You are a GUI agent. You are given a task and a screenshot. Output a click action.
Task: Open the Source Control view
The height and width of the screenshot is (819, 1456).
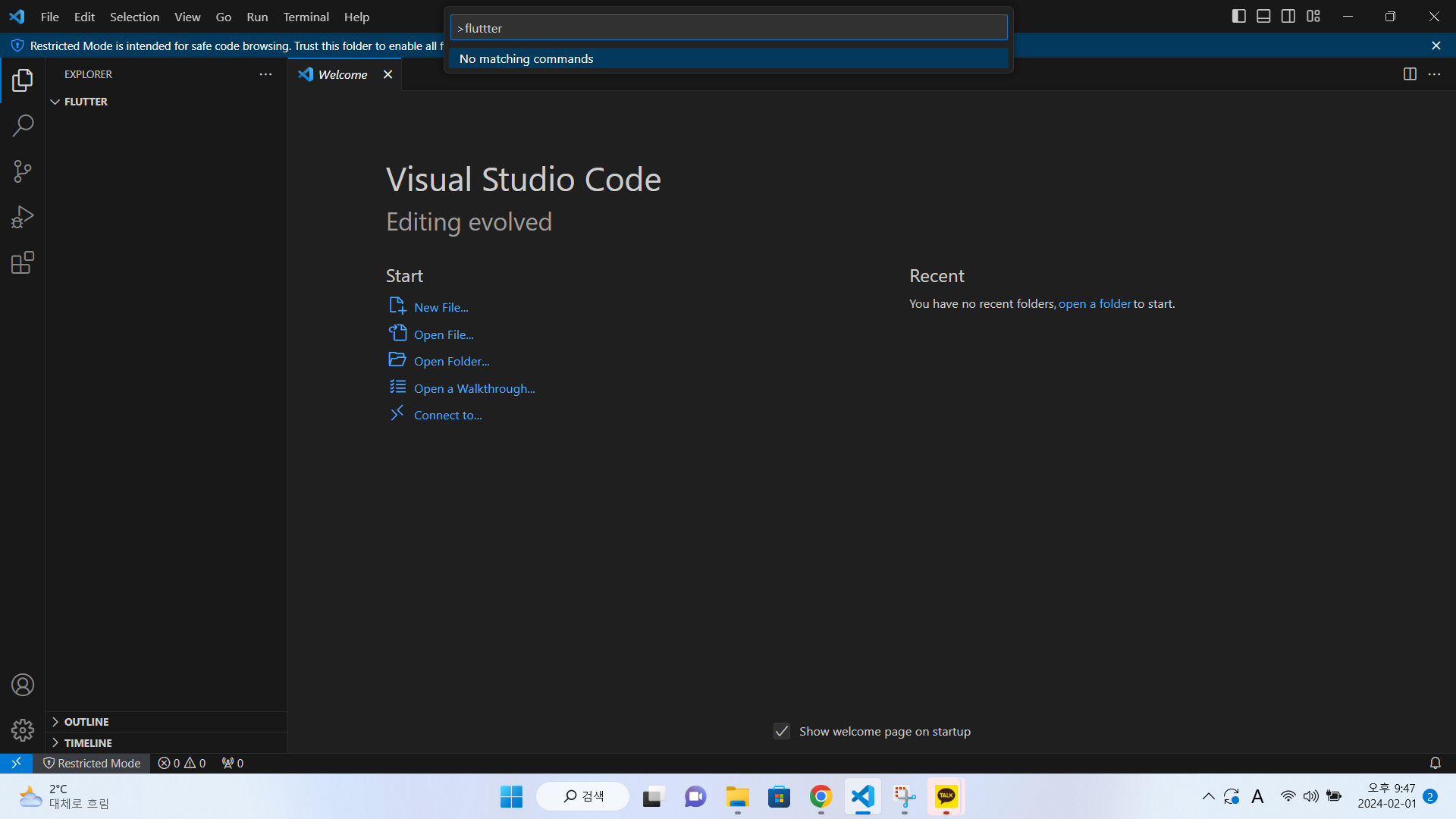click(x=23, y=171)
